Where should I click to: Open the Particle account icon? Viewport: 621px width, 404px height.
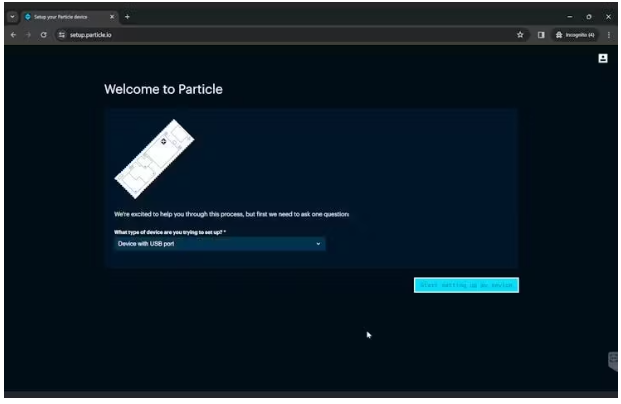603,58
